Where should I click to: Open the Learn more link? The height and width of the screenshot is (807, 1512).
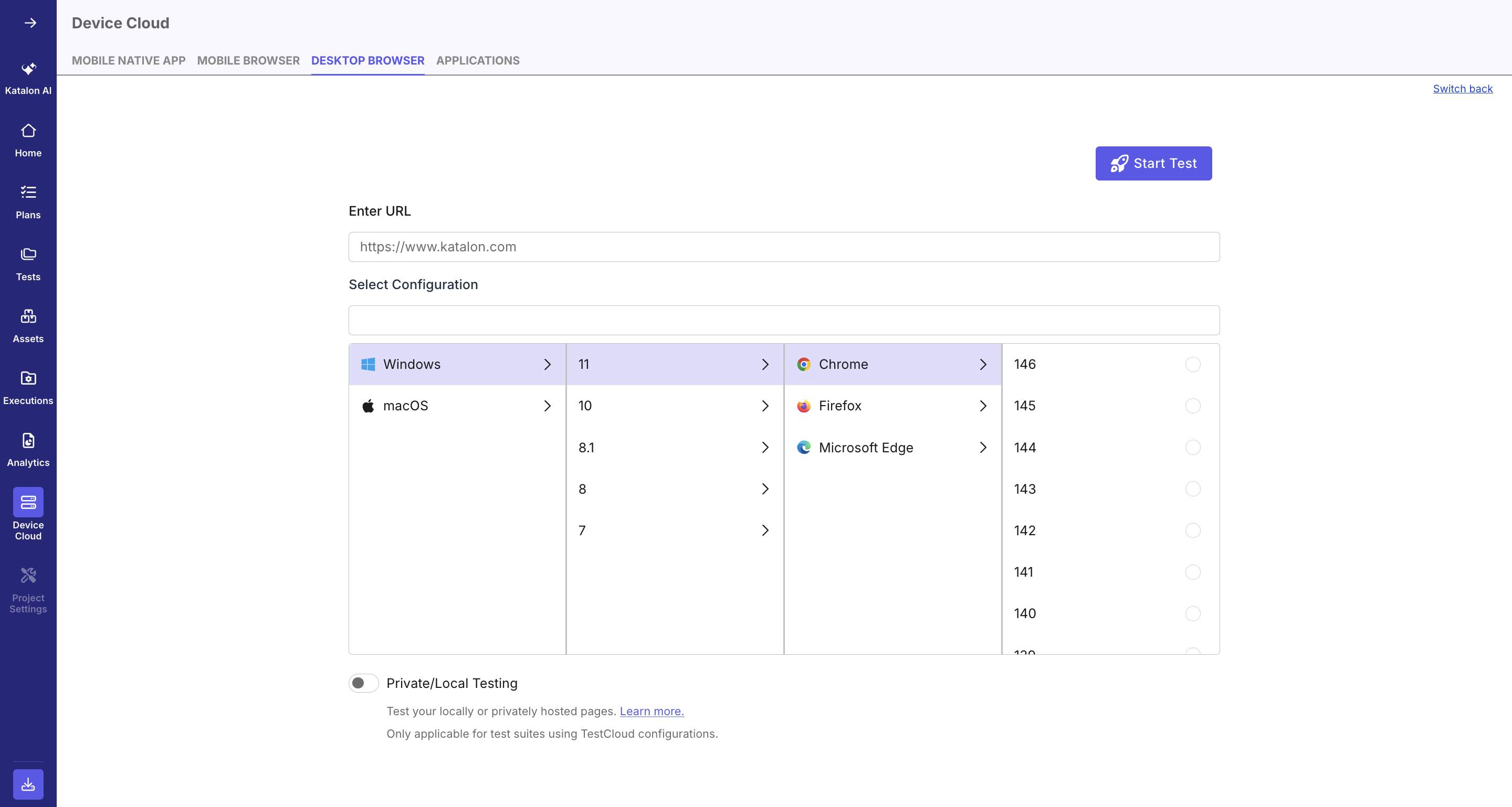[x=651, y=711]
